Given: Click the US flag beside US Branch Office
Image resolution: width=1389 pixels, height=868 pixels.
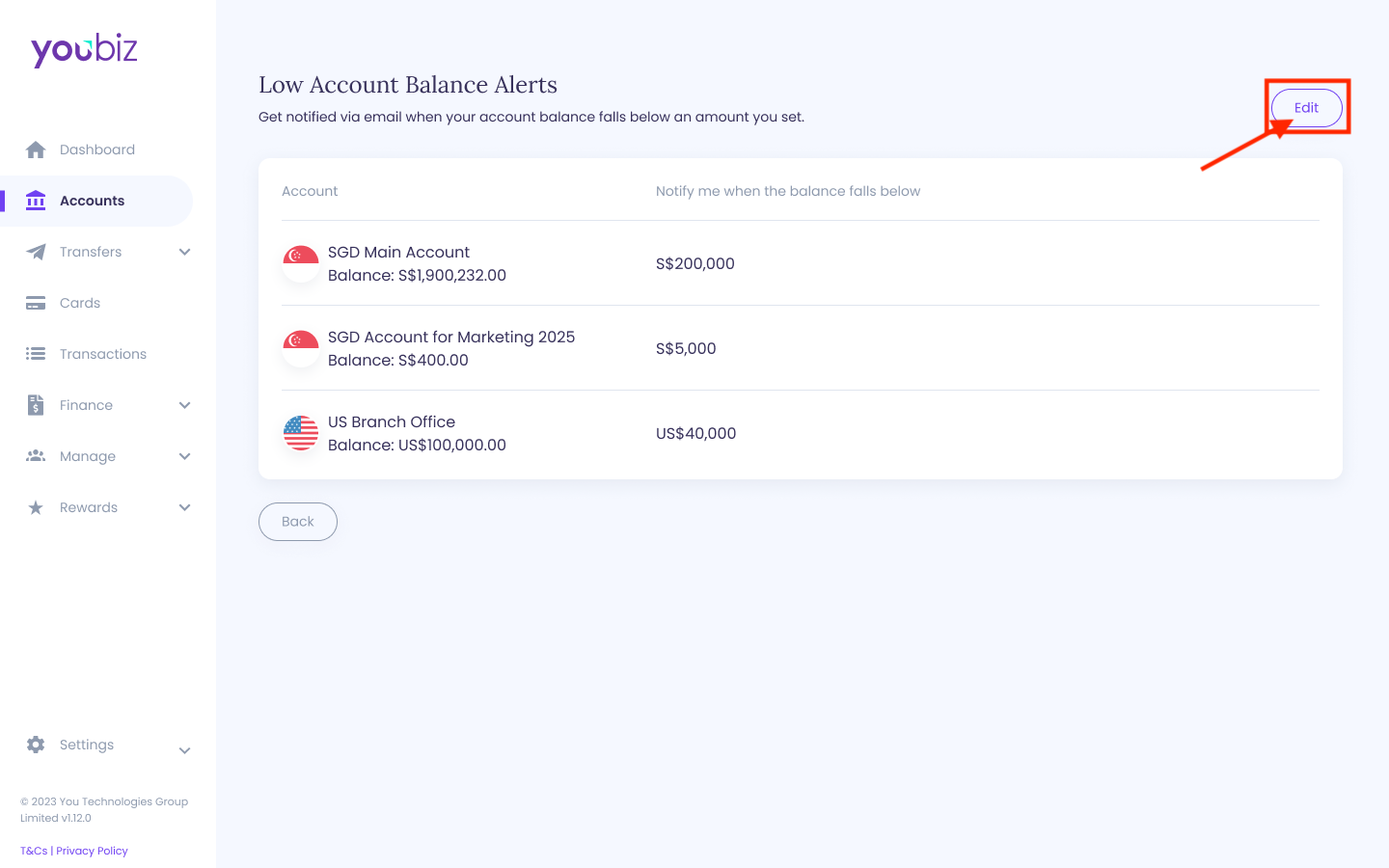Looking at the screenshot, I should click(x=300, y=433).
